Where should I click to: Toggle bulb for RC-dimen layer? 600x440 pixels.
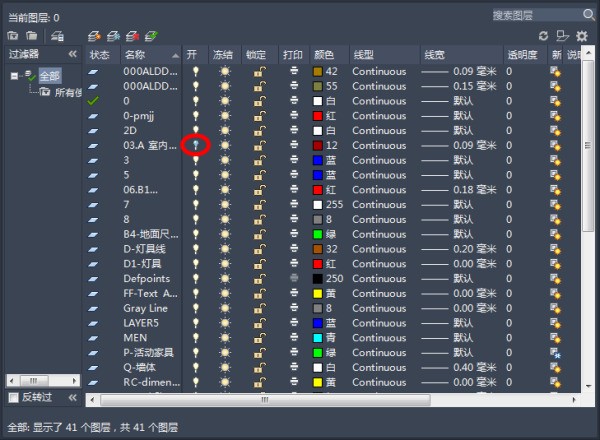[196, 382]
